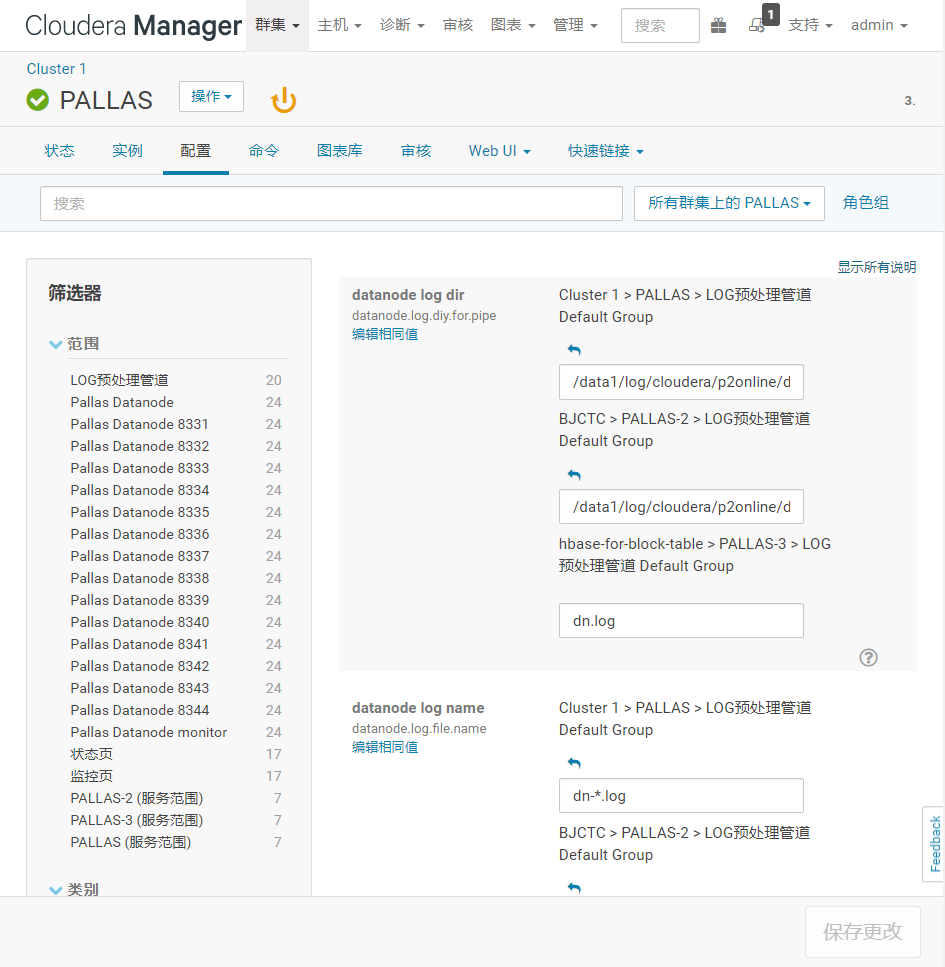Click green health status icon beside PALLAS
The image size is (945, 967).
tap(36, 99)
